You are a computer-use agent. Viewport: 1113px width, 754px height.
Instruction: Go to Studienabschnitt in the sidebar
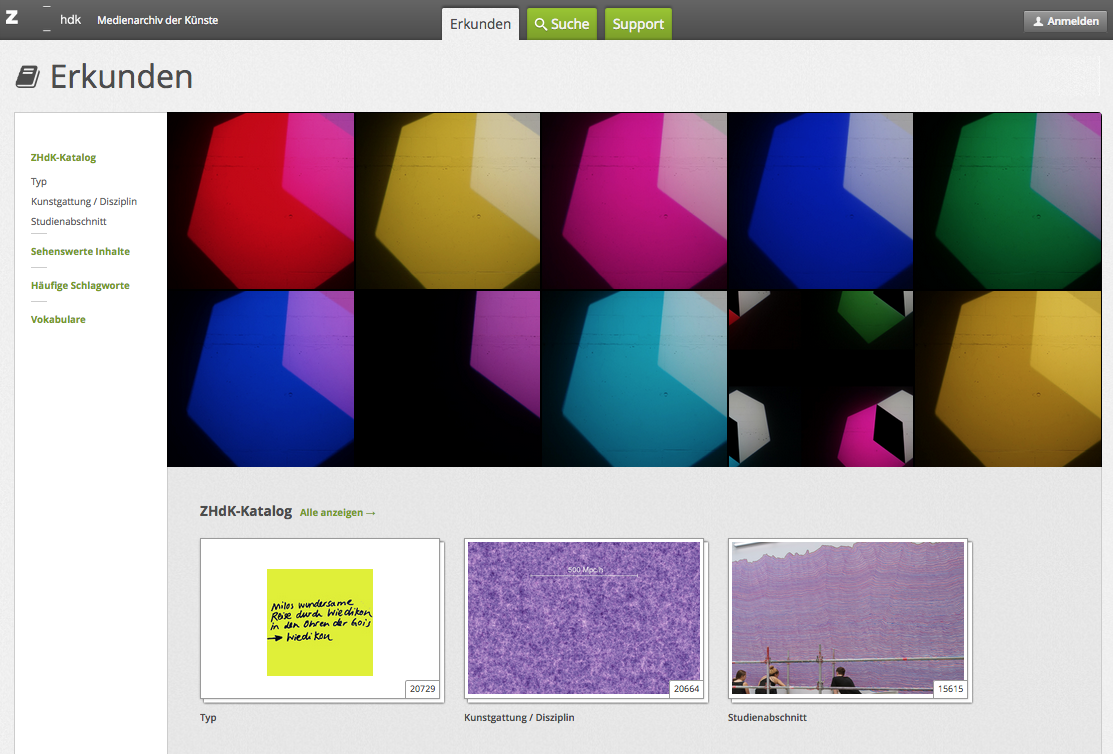coord(68,222)
